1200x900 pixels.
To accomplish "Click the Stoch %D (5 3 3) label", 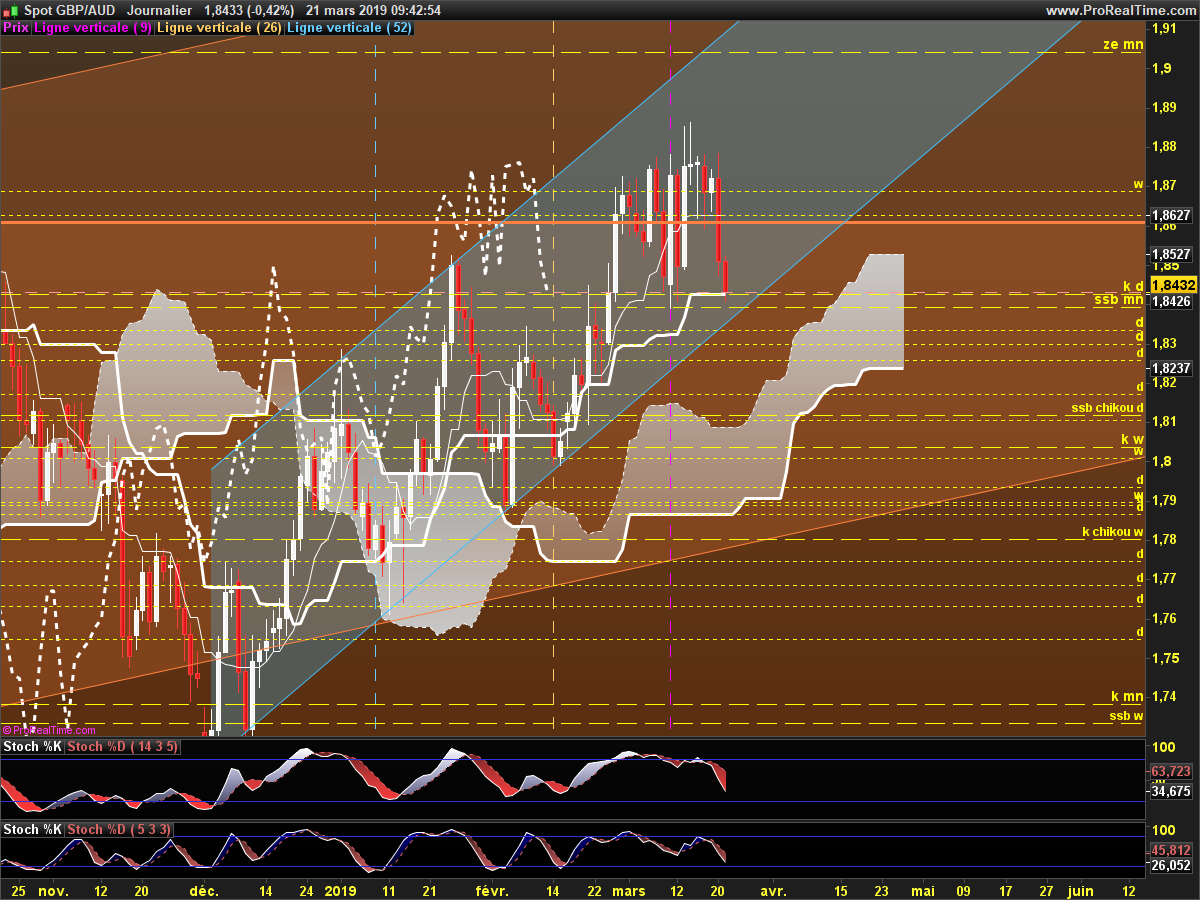I will [x=120, y=830].
